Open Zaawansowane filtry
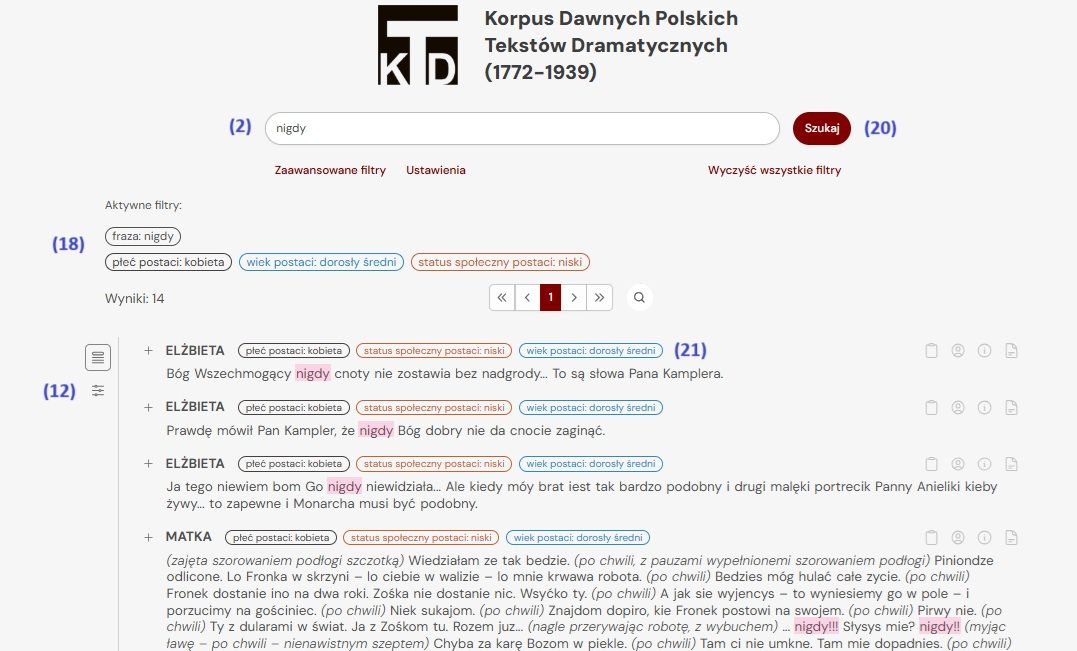1077x651 pixels. (330, 170)
